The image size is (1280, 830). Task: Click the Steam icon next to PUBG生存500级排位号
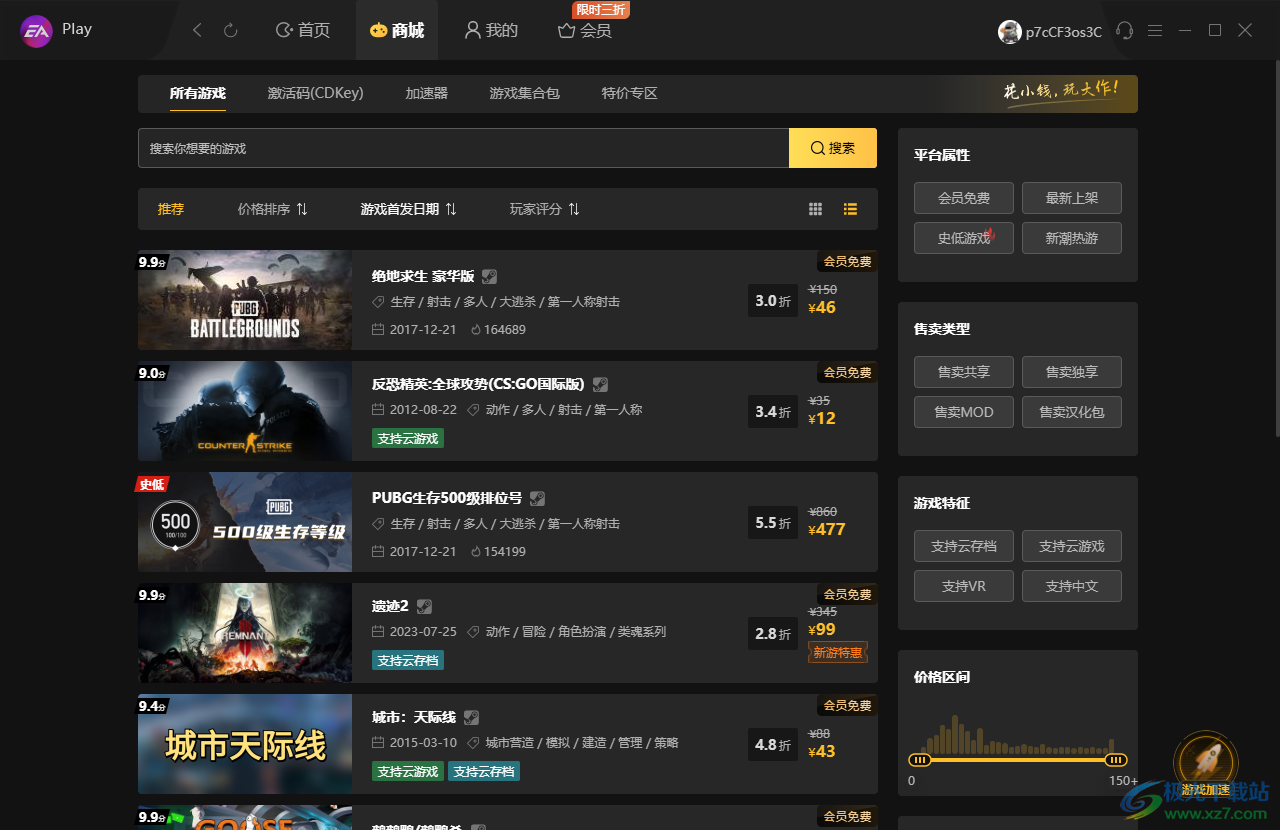pos(537,498)
